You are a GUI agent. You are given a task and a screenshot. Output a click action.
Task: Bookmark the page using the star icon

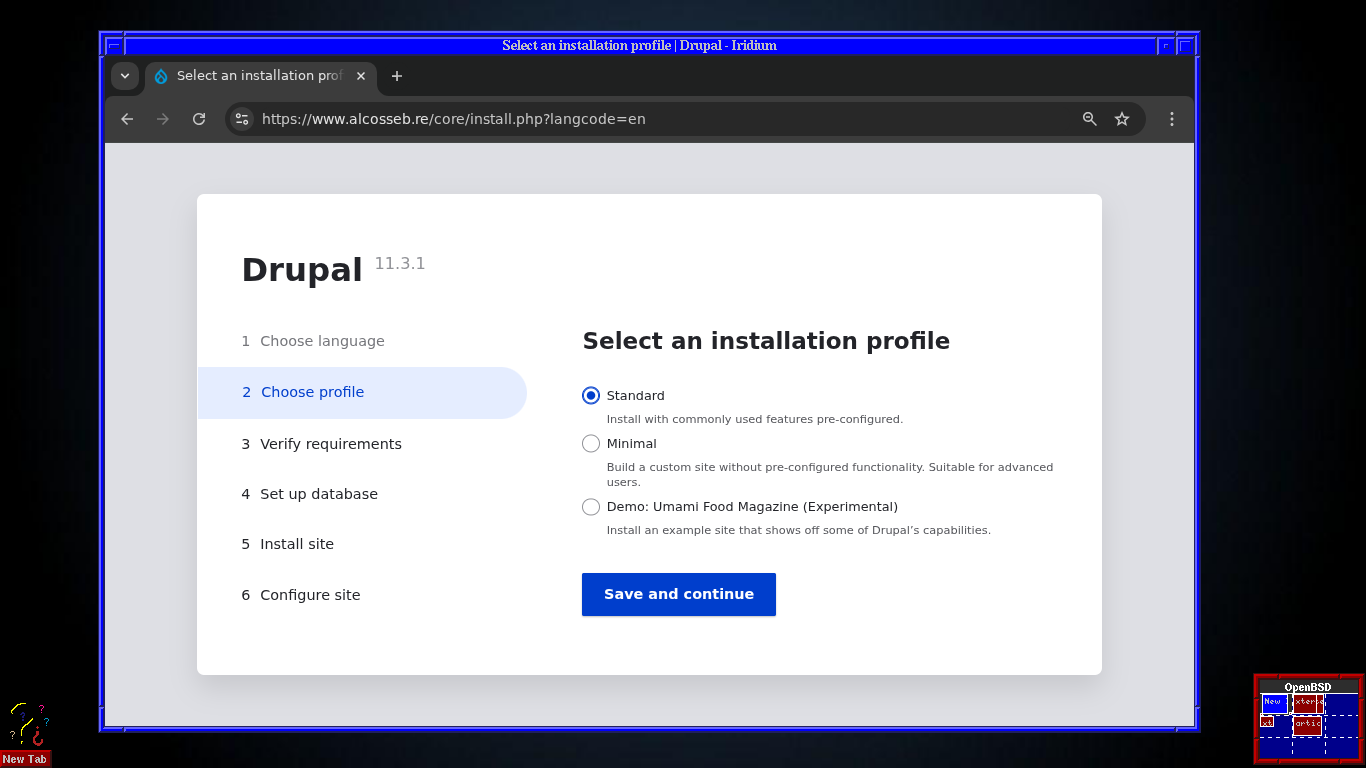coord(1121,118)
